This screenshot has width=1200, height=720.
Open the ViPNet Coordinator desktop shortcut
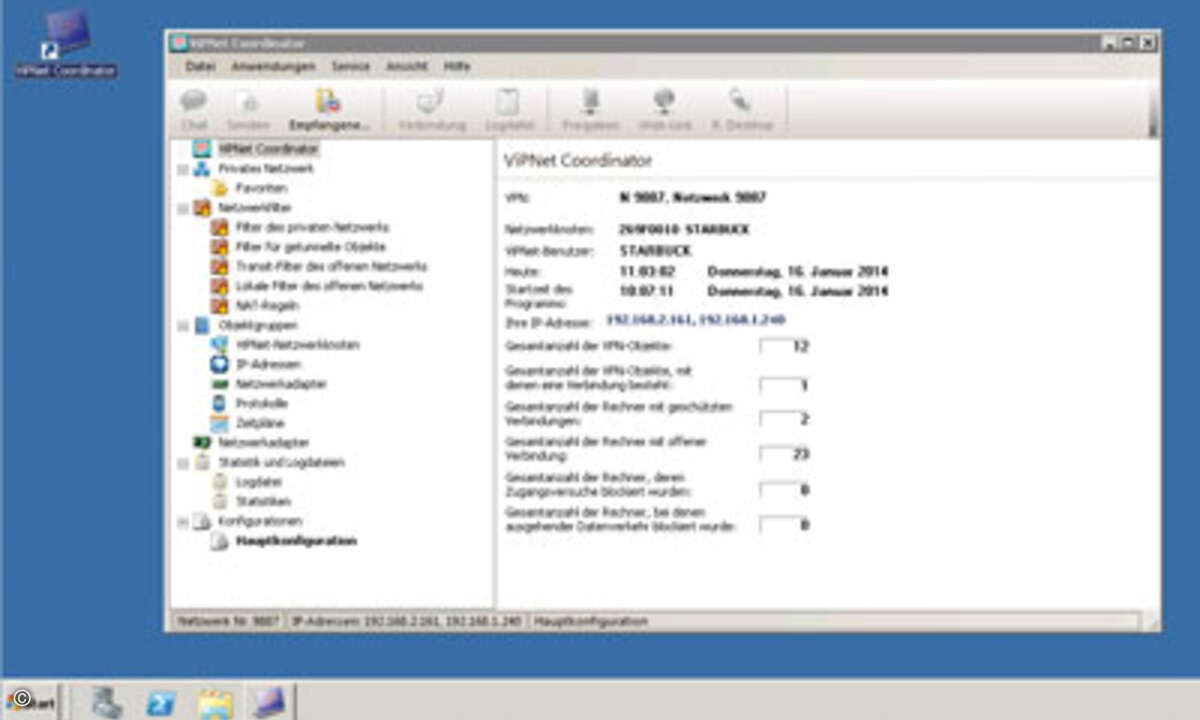click(x=66, y=45)
